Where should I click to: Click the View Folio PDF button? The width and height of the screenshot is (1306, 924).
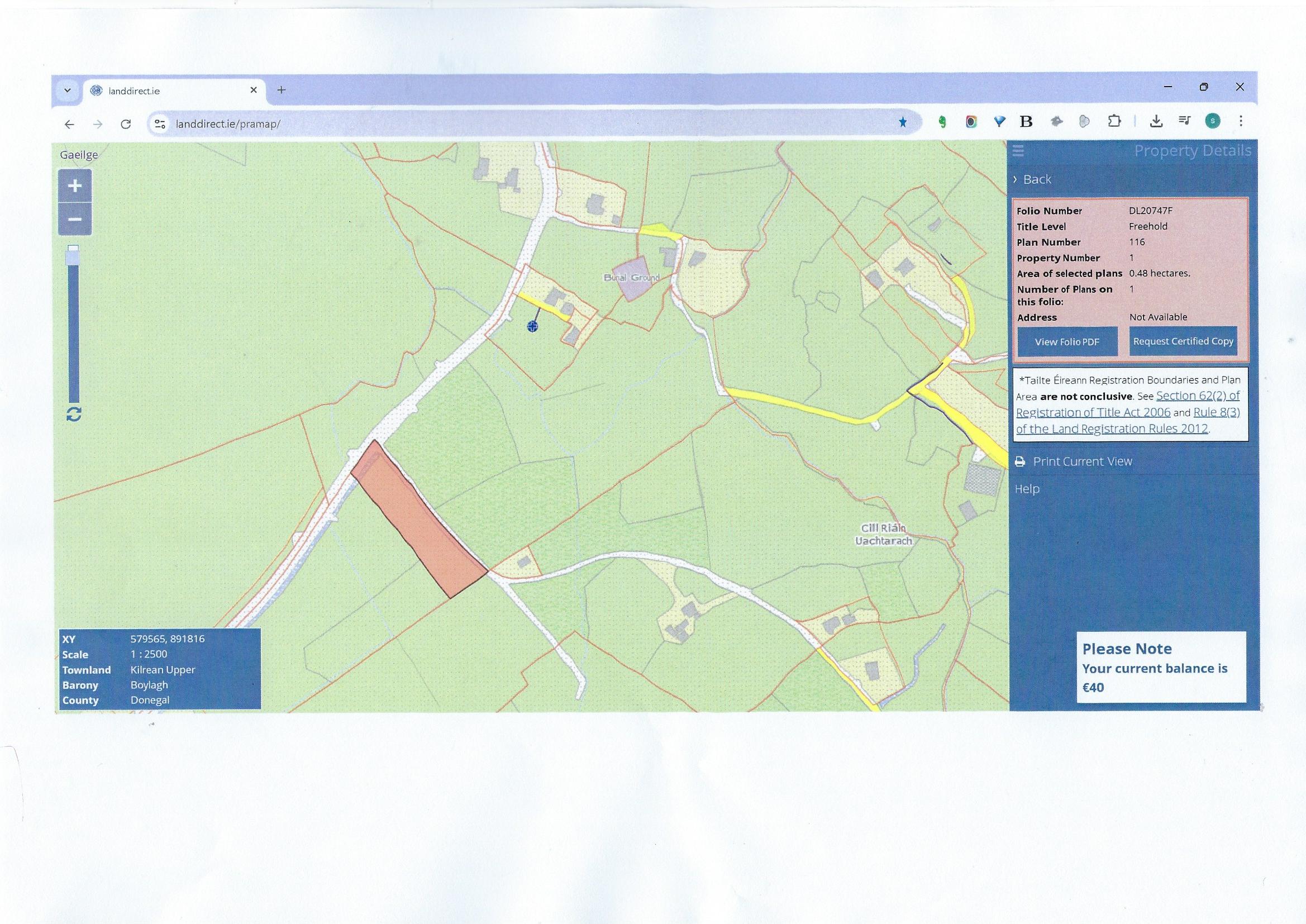click(1066, 342)
